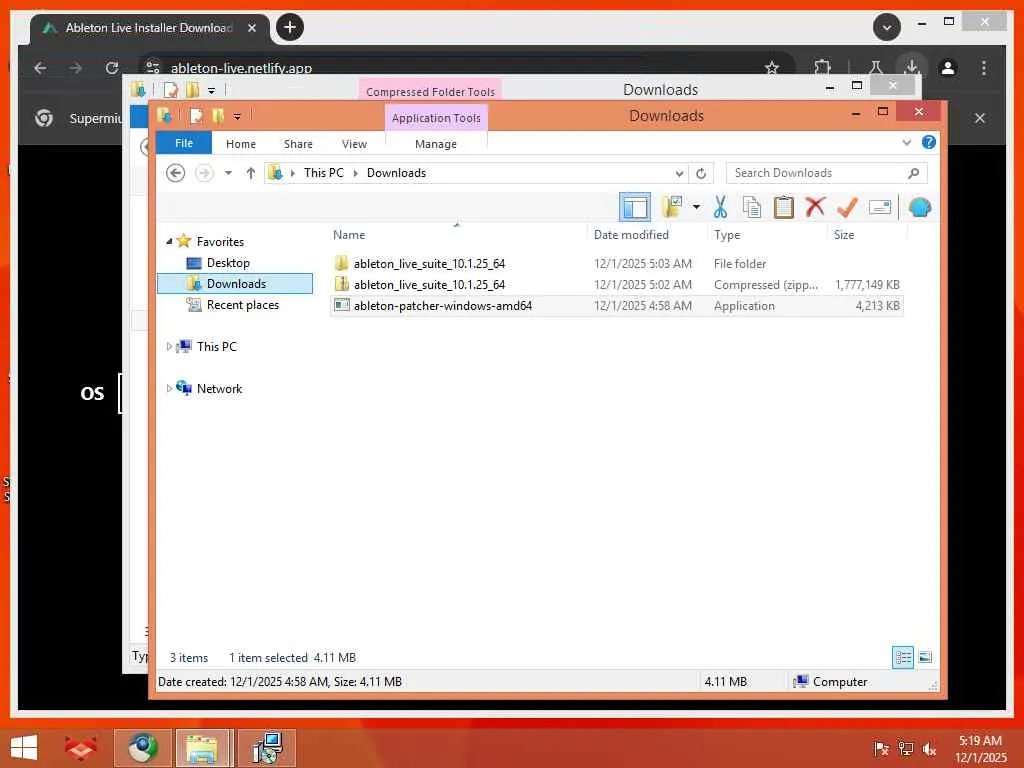The width and height of the screenshot is (1024, 768).
Task: Click the Chrome reload button
Action: (112, 68)
